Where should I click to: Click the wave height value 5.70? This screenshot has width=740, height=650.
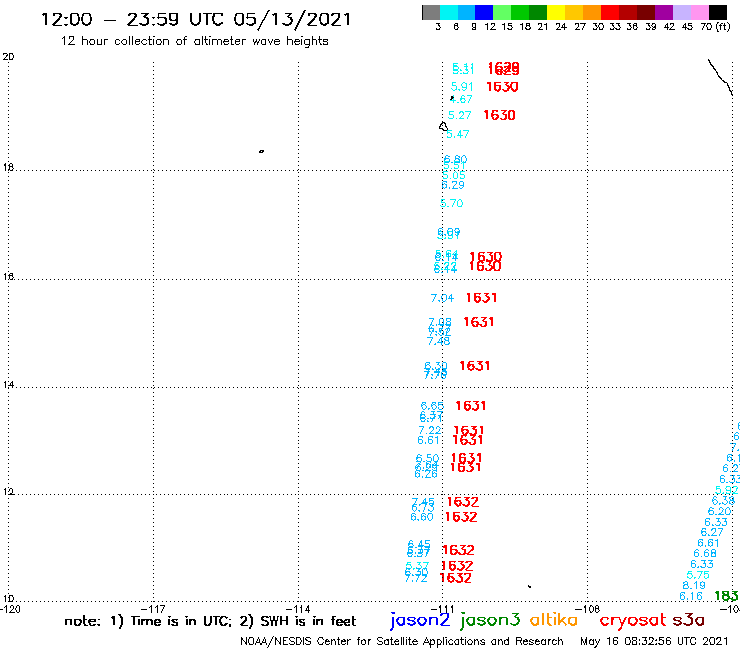click(452, 203)
